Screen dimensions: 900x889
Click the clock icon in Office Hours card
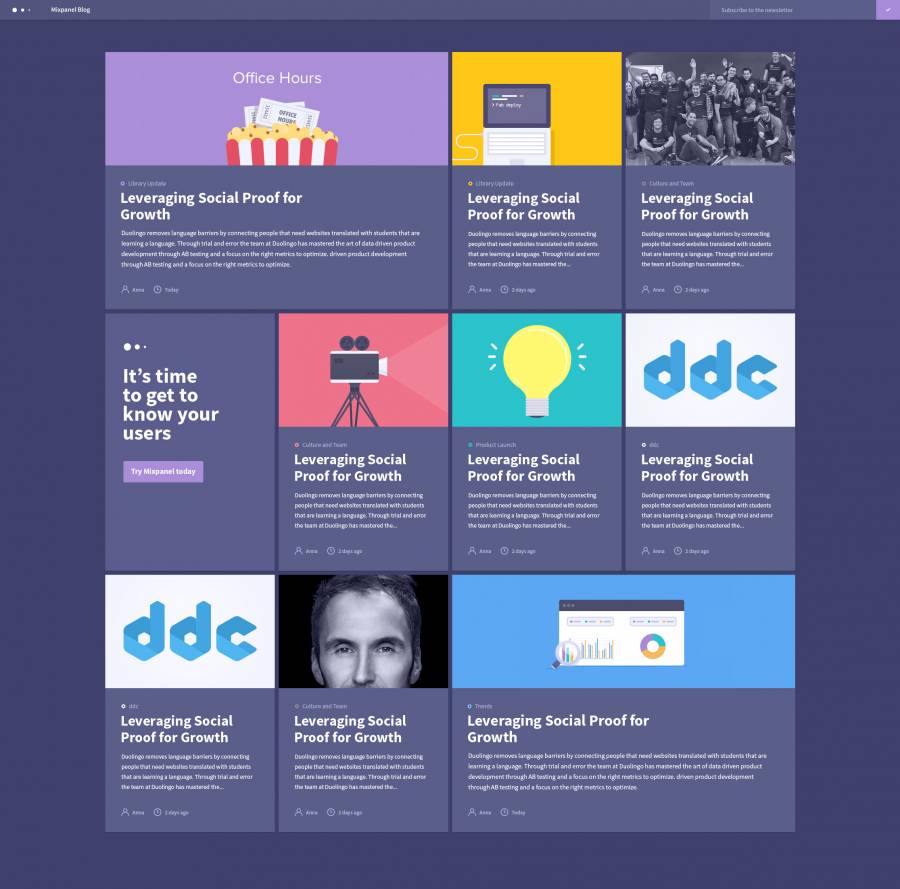[158, 290]
